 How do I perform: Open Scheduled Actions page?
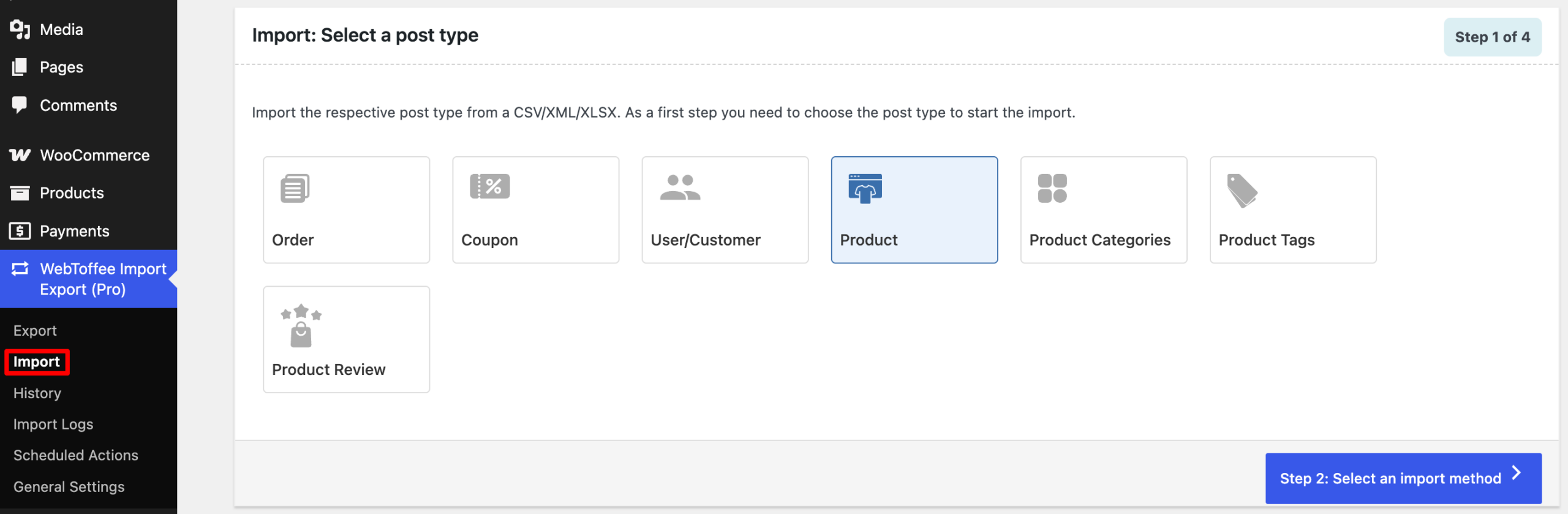point(76,455)
